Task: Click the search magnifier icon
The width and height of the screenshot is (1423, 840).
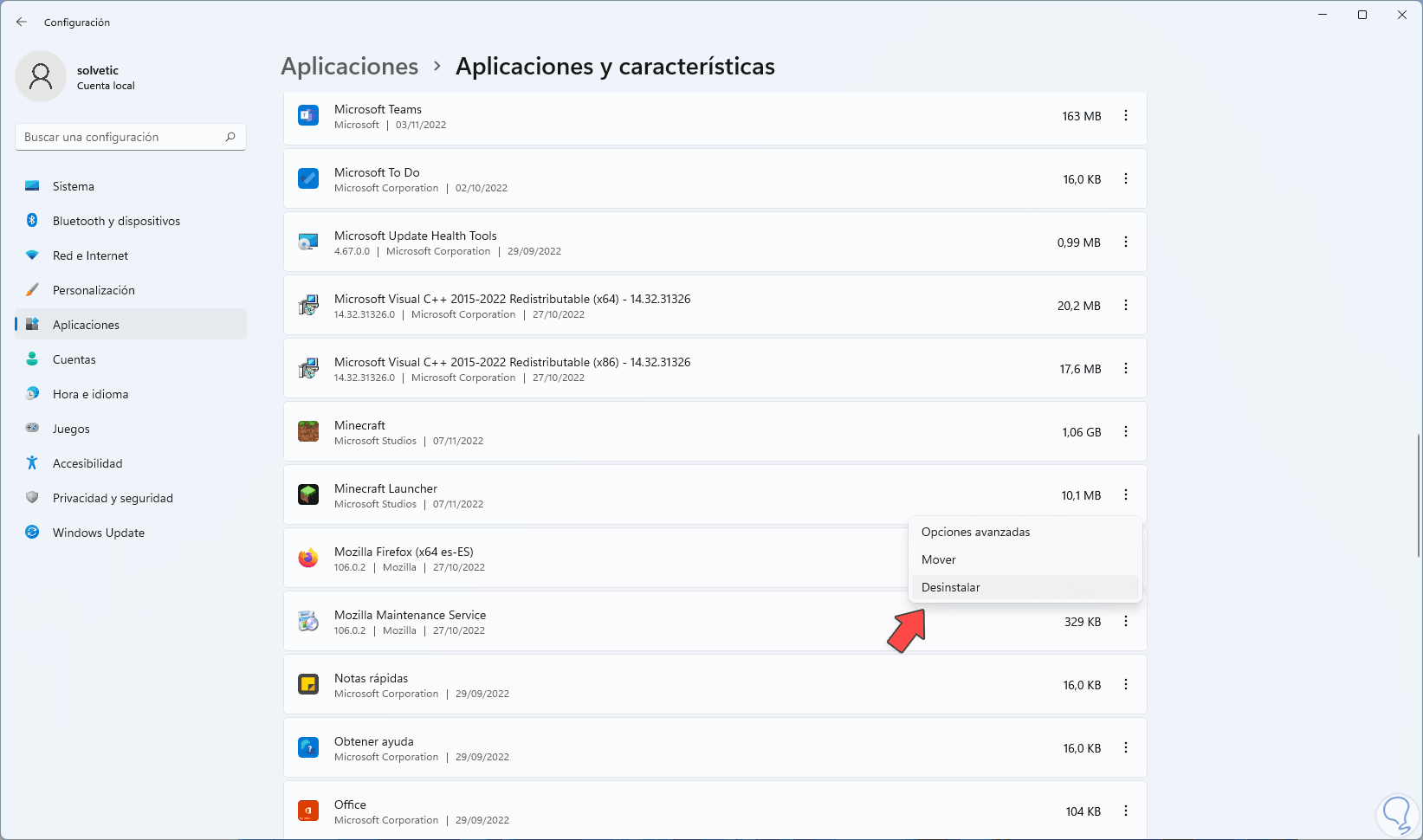Action: tap(230, 137)
